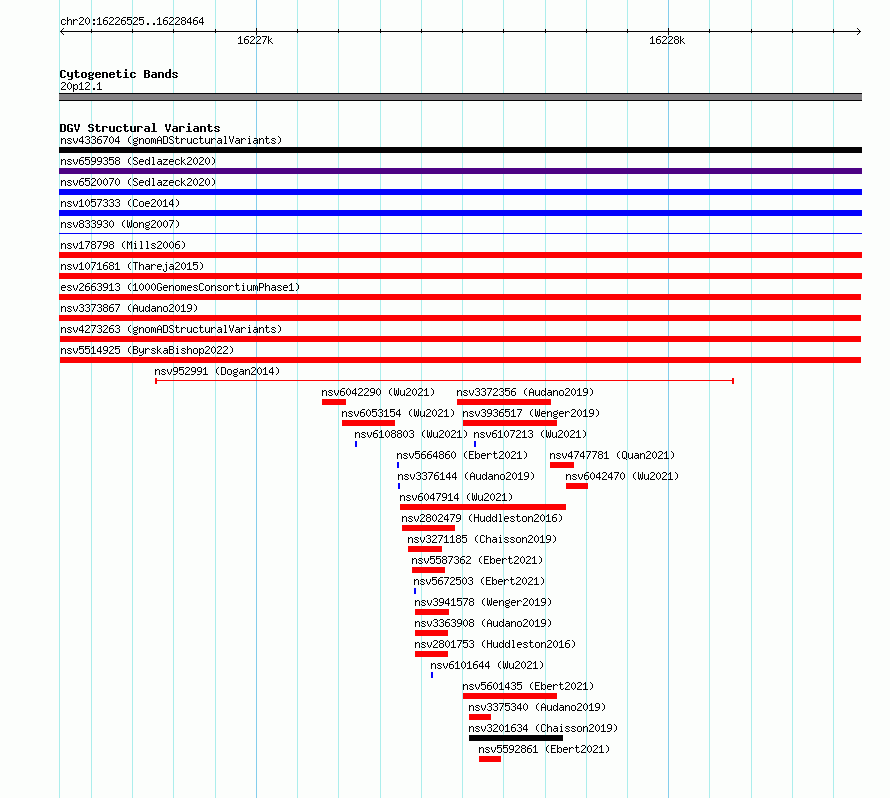This screenshot has width=890, height=798.
Task: Open nsv5514925 (ByrskaBishop2022) label
Action: click(x=147, y=350)
